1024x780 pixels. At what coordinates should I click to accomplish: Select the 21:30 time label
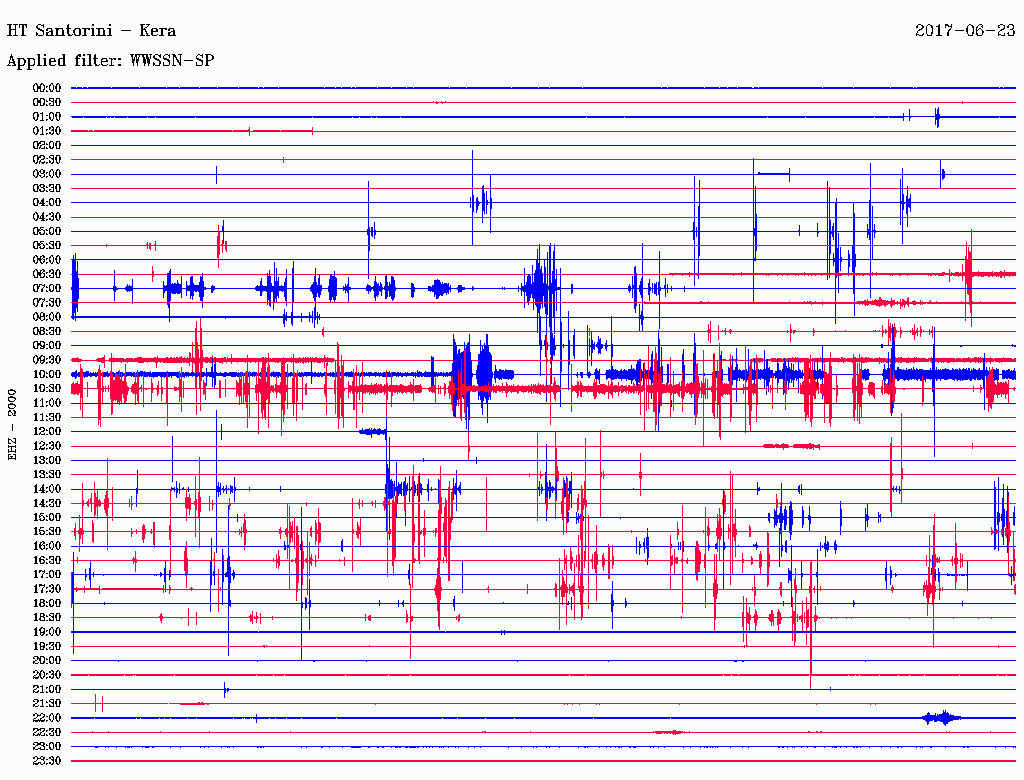[47, 704]
